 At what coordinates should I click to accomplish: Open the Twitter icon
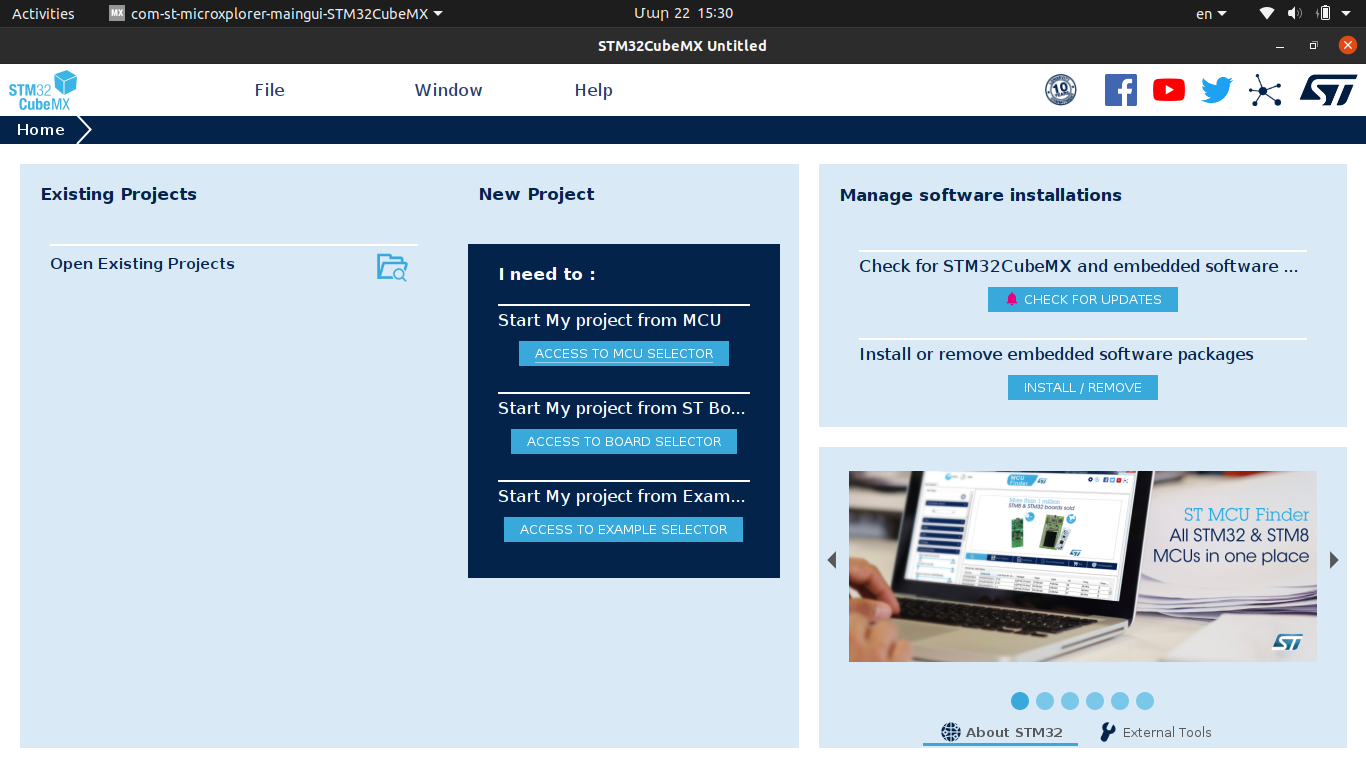[x=1217, y=90]
